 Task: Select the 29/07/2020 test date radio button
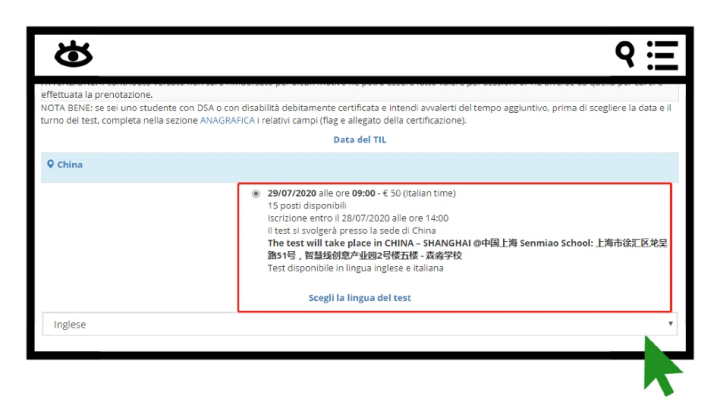click(x=256, y=193)
